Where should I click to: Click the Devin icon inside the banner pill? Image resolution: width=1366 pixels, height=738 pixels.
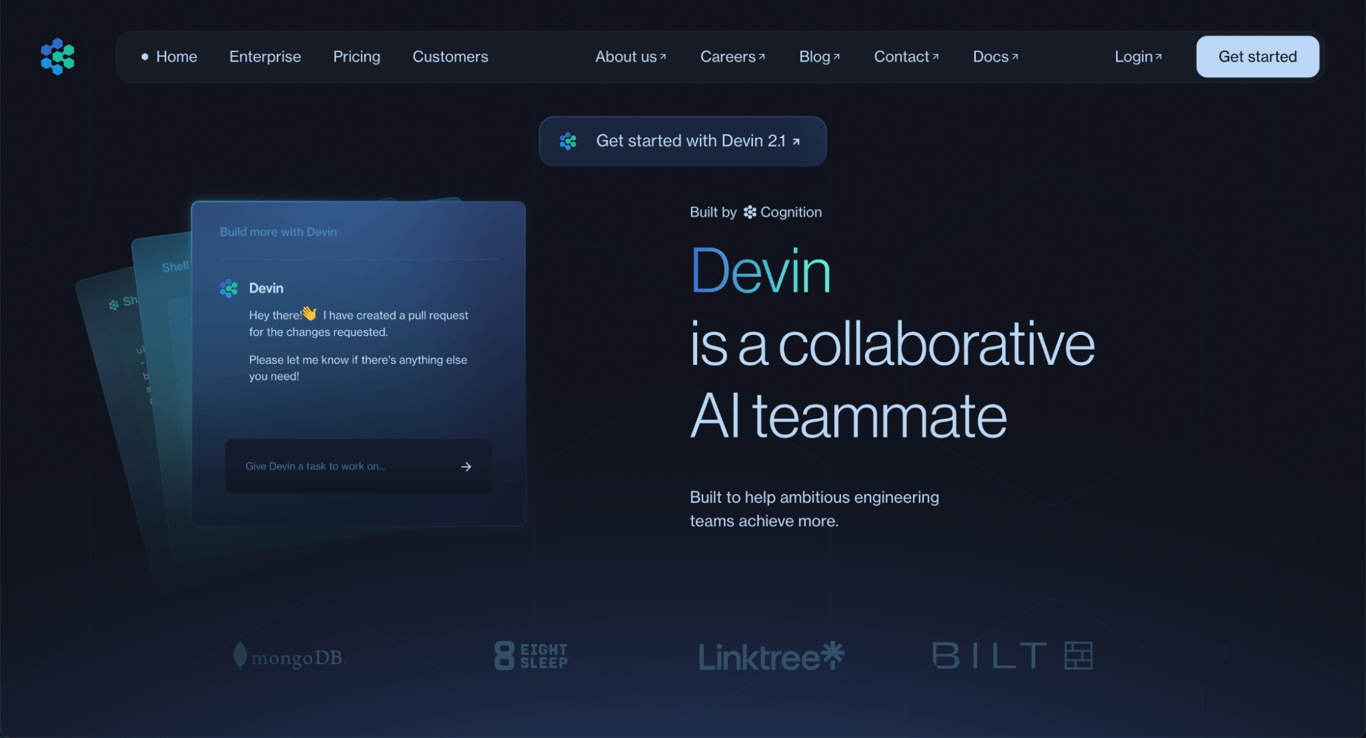point(568,141)
